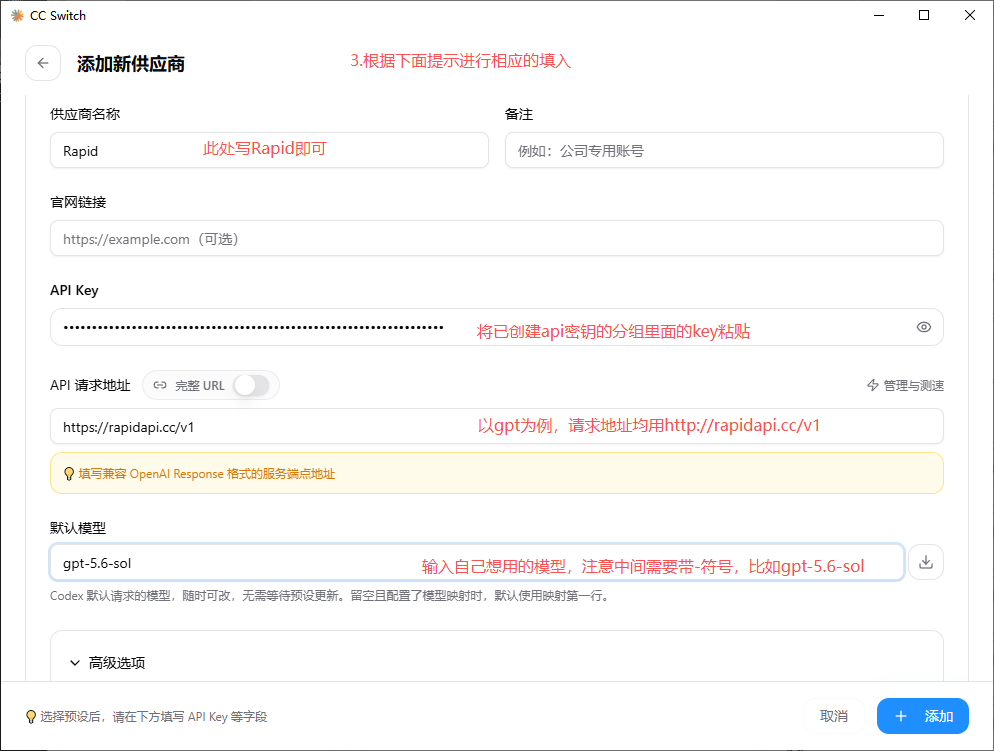Click the API 请求地址 field with rapidapi URL

click(x=497, y=426)
